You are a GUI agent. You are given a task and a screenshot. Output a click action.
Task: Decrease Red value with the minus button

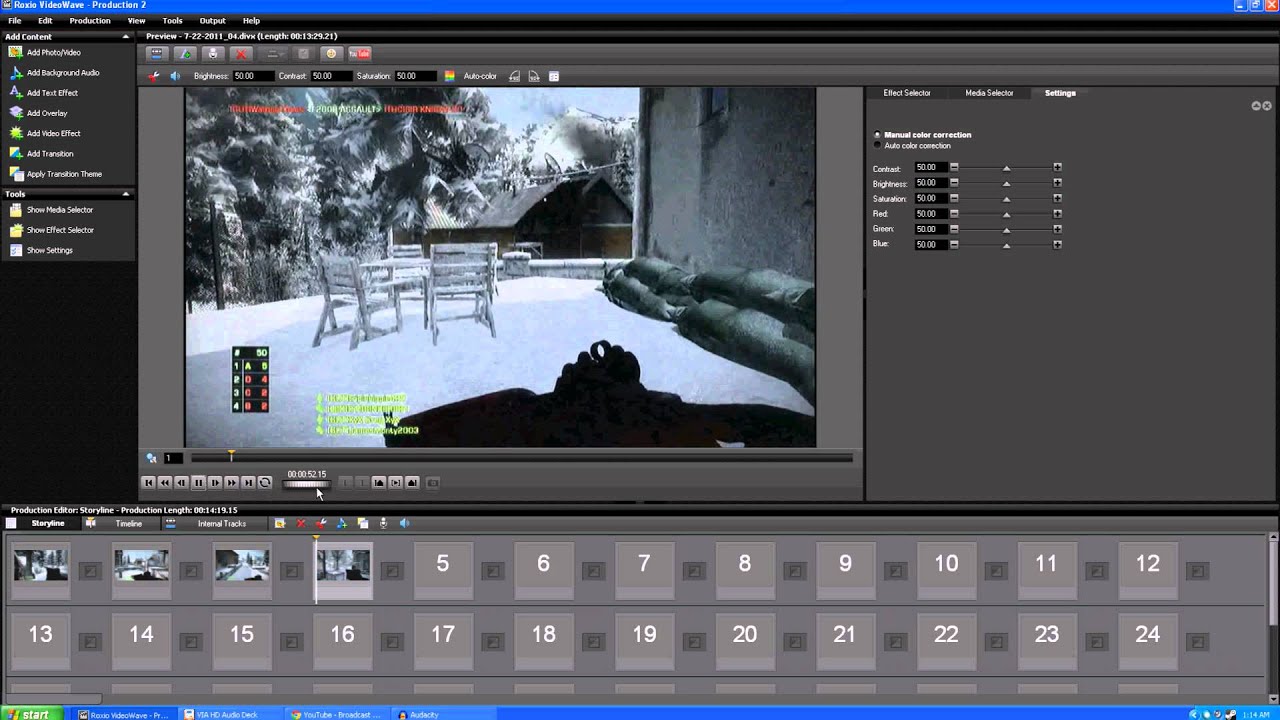[954, 214]
